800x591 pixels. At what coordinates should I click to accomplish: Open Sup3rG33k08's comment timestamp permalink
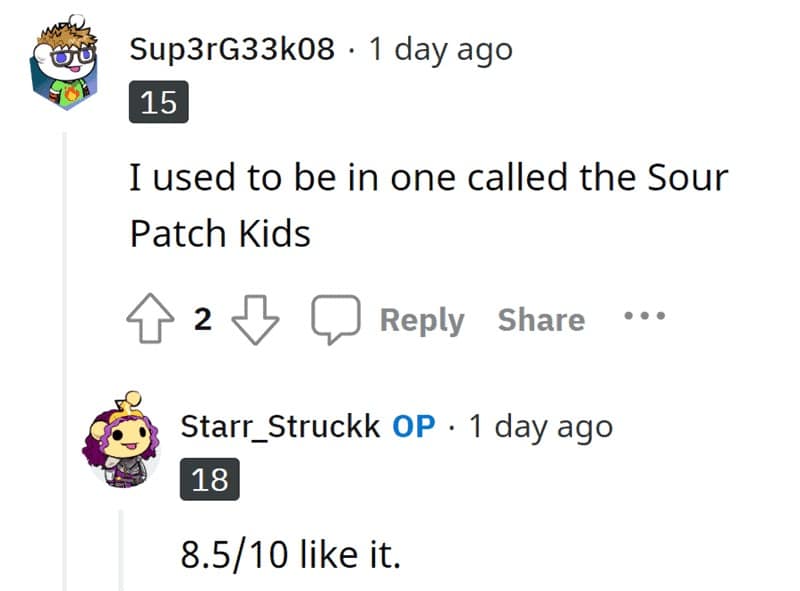440,49
